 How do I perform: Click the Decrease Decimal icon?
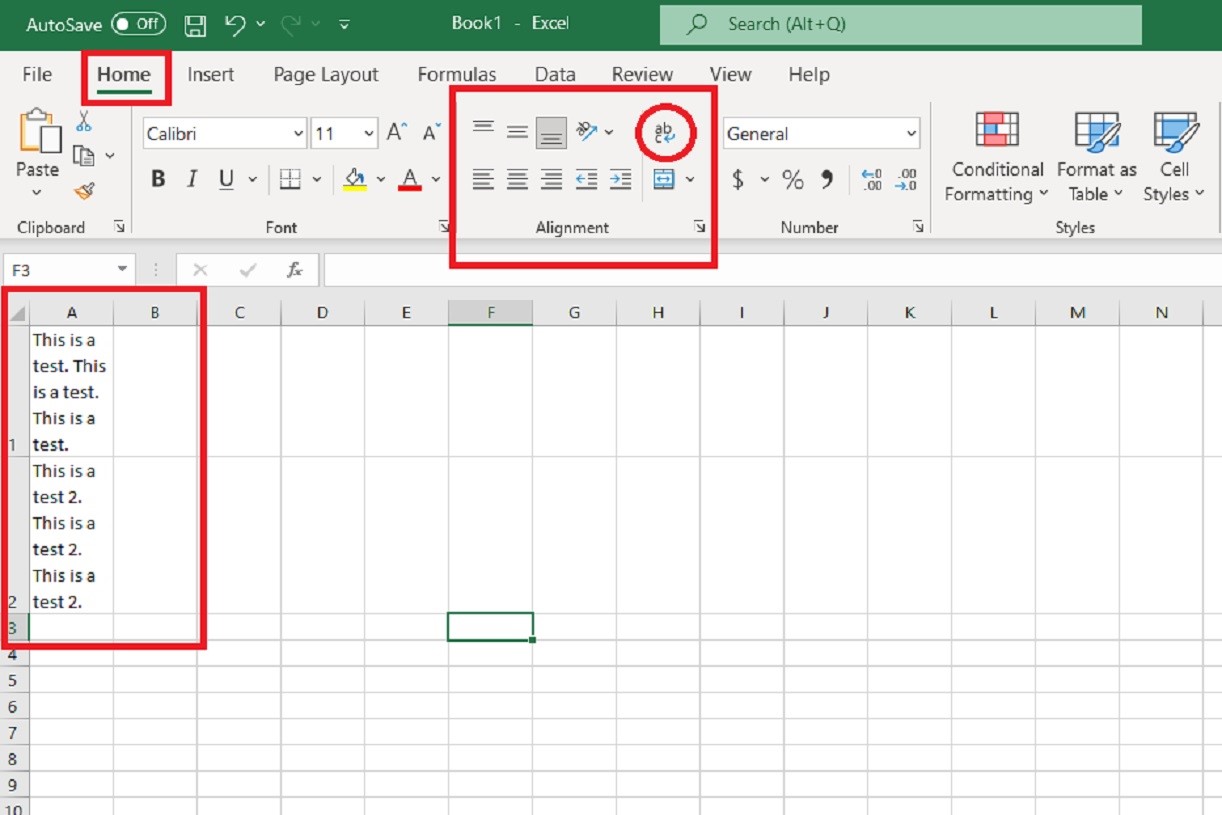[906, 179]
